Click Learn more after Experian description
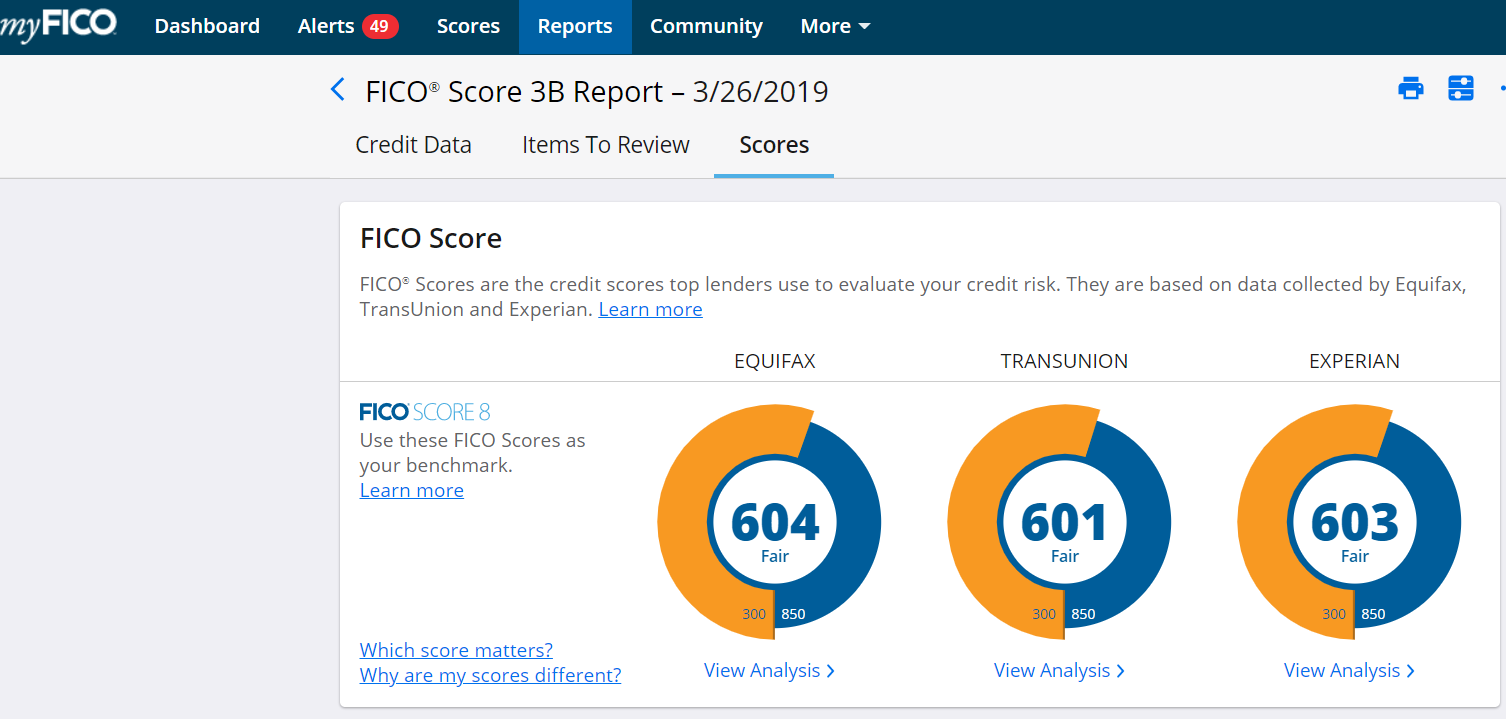Screen dimensions: 1506x719 click(650, 310)
